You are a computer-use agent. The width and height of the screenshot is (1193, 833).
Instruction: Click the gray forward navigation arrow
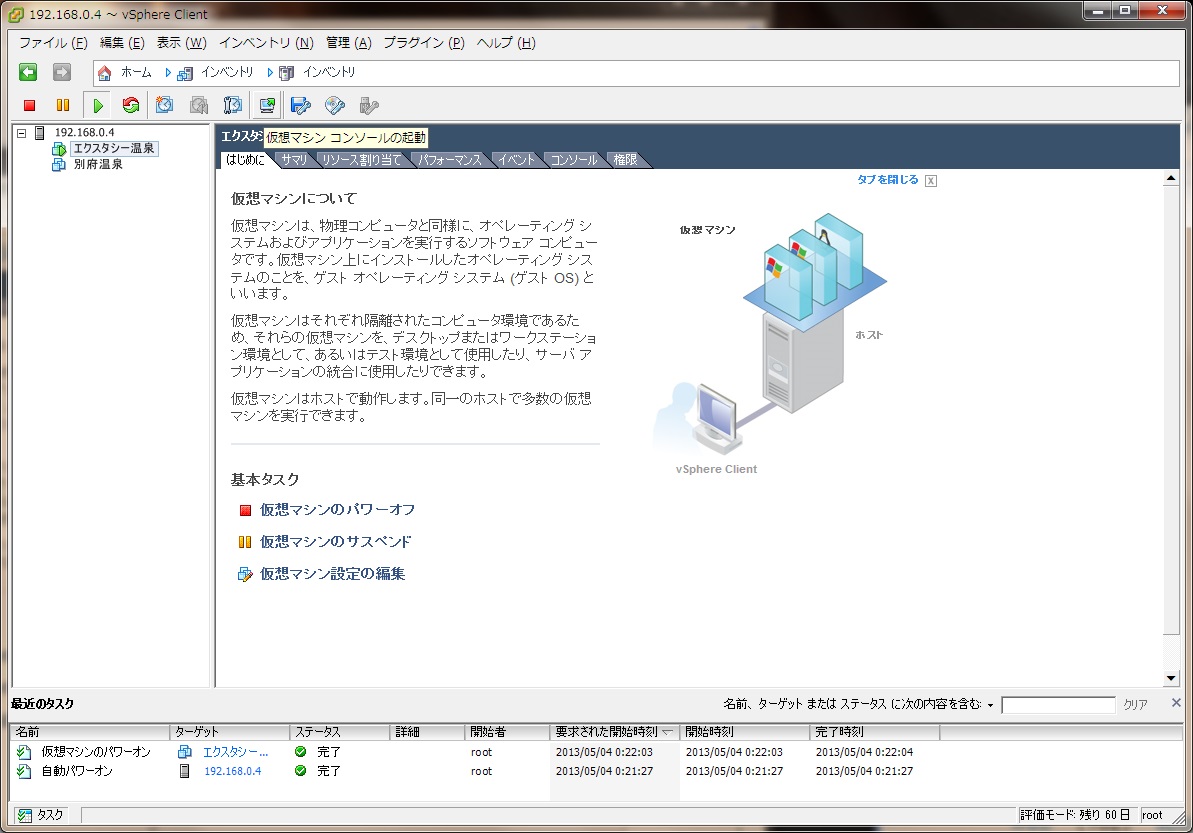click(62, 72)
